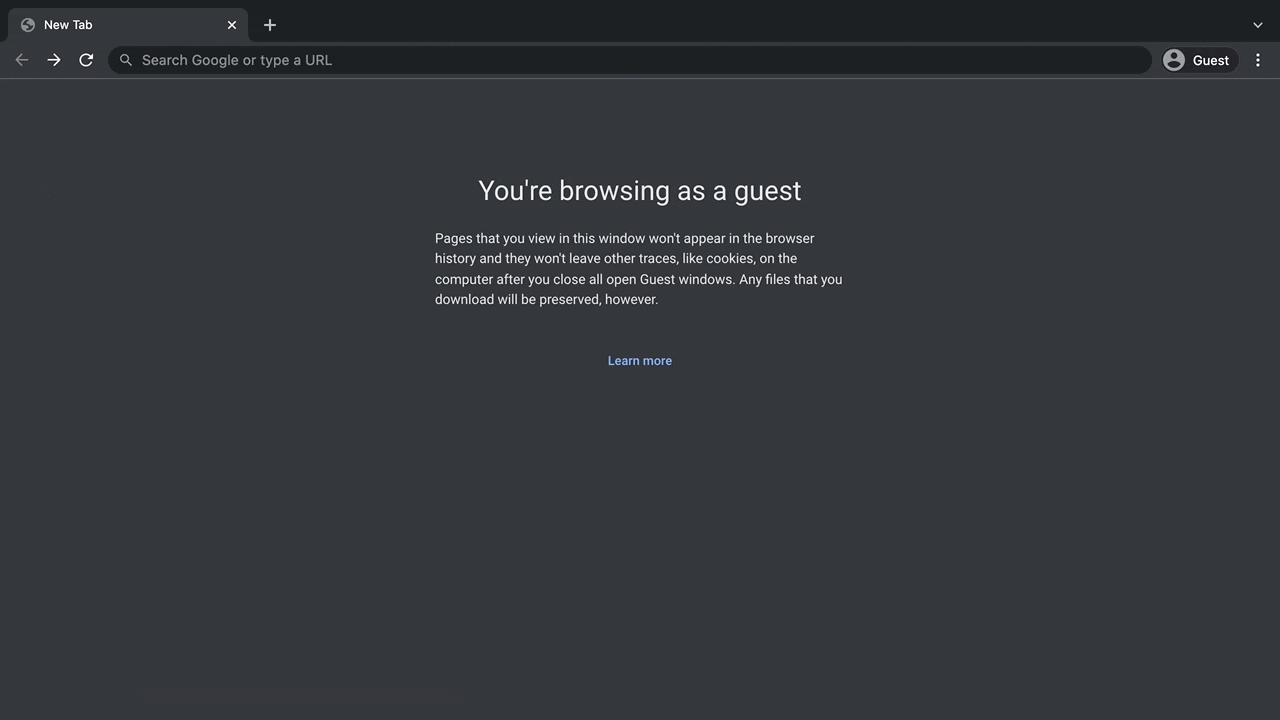
Task: Follow the Learn more link
Action: pyautogui.click(x=640, y=361)
